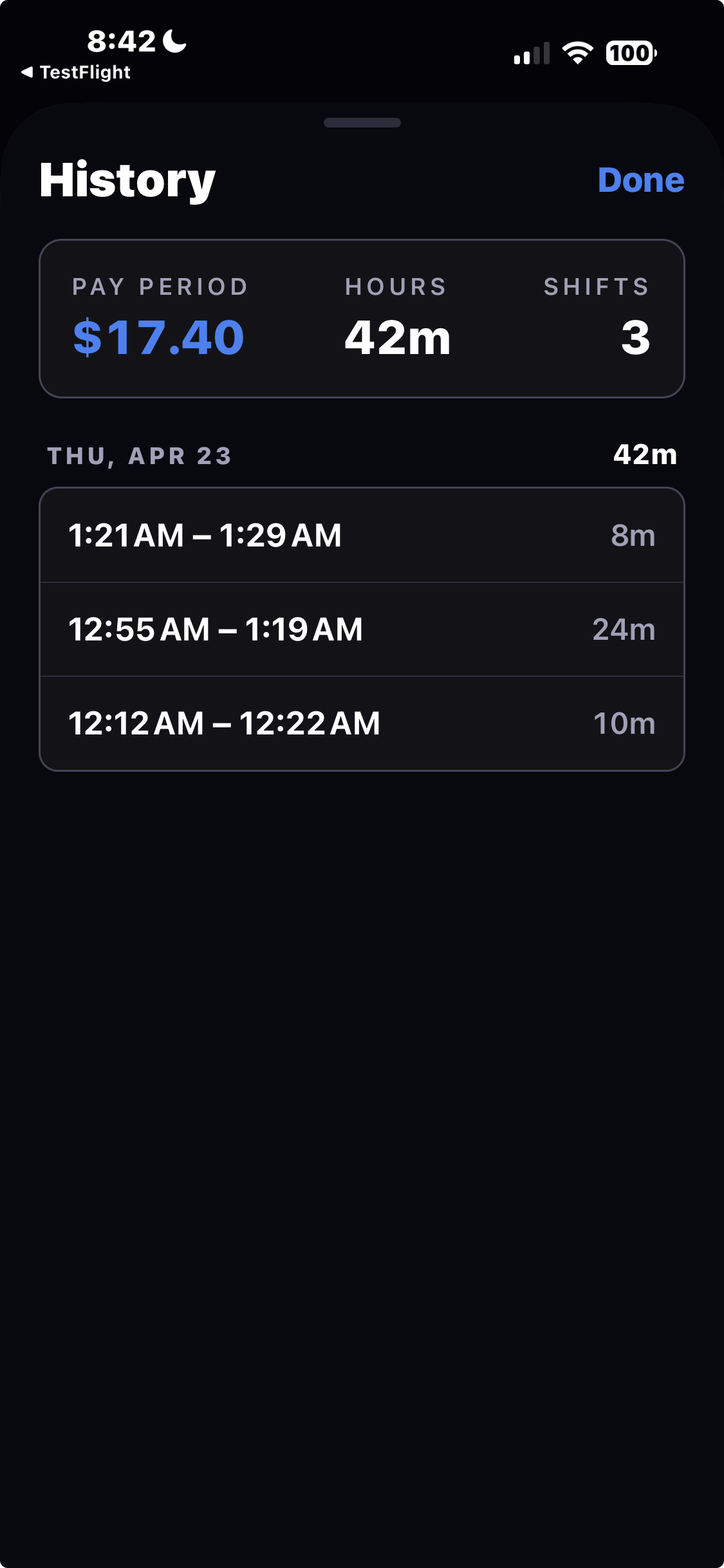Tap the 8m duration label

click(x=633, y=536)
